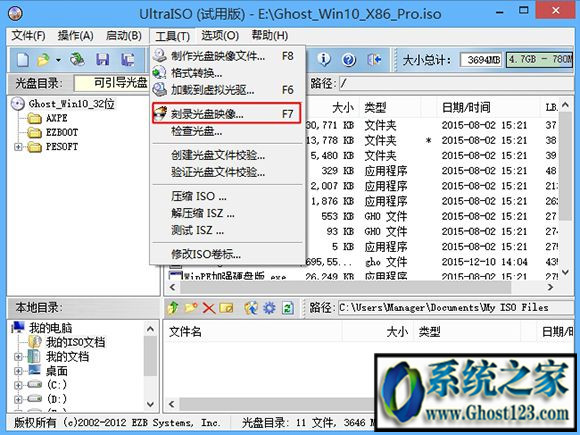Click the New file toolbar icon
The width and height of the screenshot is (580, 435).
[22, 60]
